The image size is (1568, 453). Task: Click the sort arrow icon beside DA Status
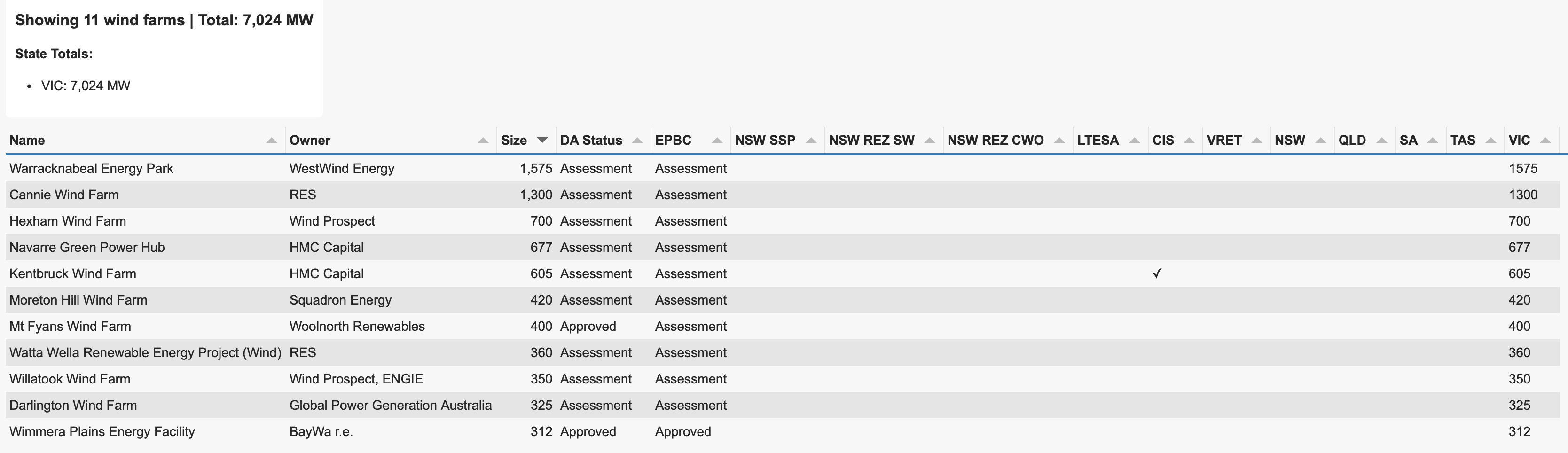click(637, 141)
